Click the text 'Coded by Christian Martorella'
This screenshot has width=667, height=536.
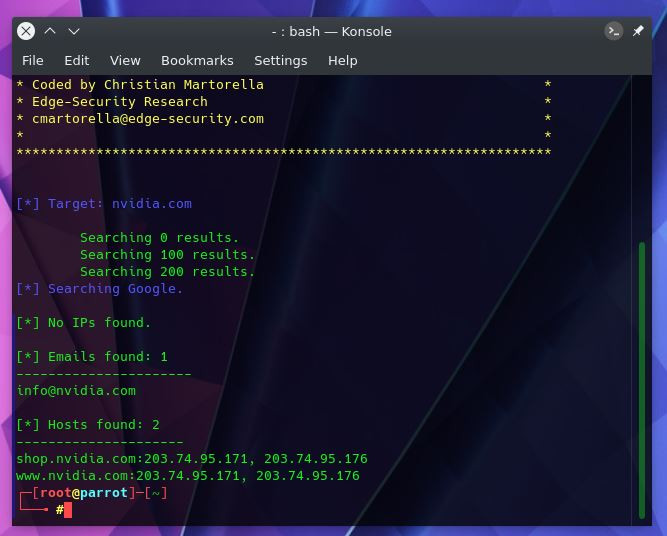tap(148, 85)
